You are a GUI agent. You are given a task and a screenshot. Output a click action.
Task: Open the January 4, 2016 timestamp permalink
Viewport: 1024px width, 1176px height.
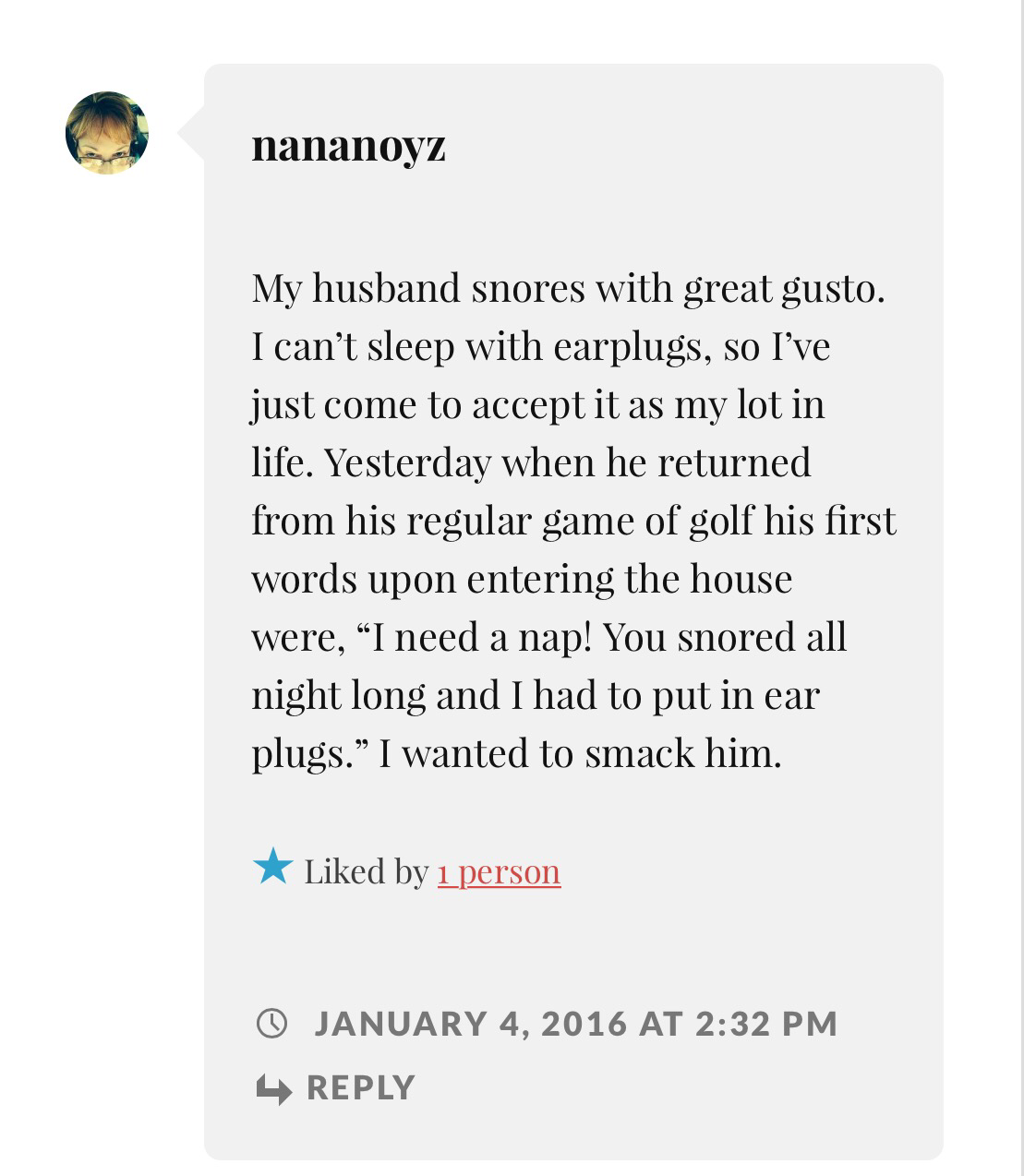[575, 1023]
